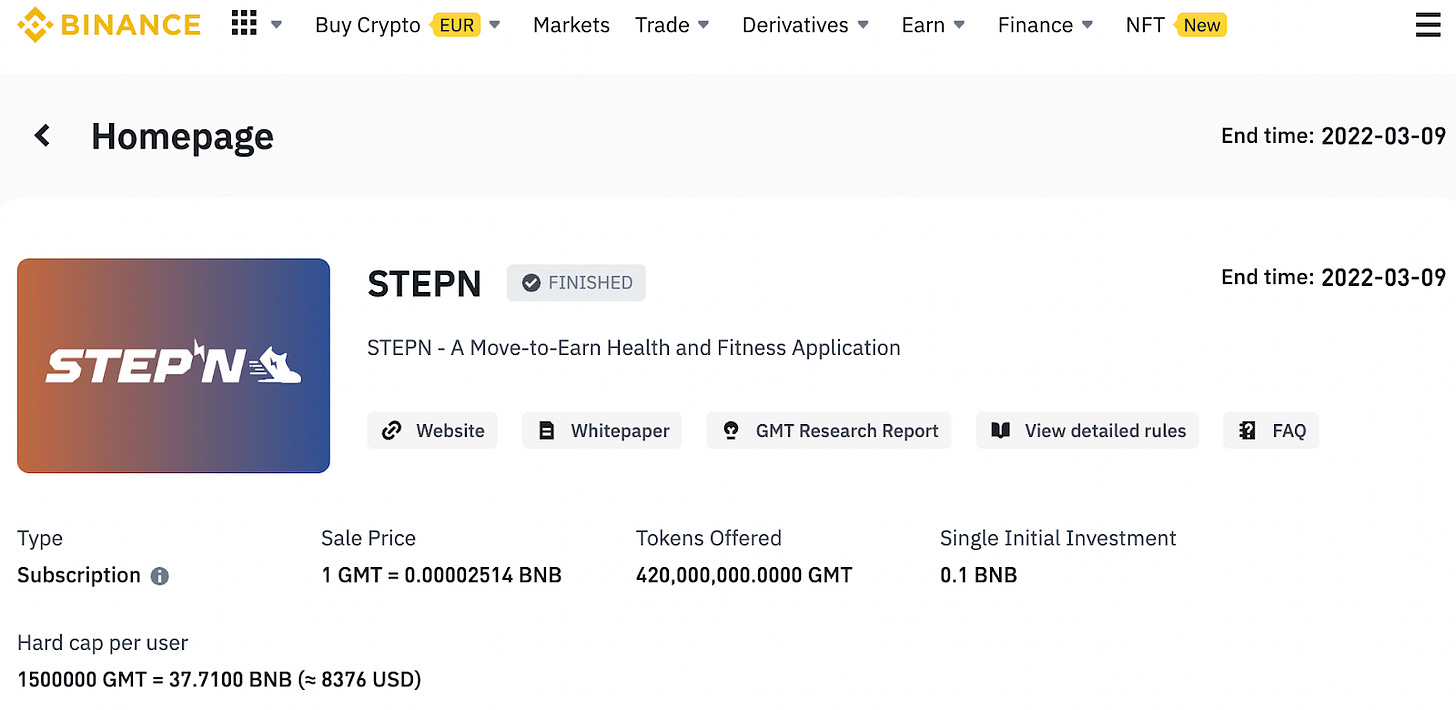The image size is (1456, 710).
Task: Expand the Trade dropdown arrow
Action: (704, 25)
